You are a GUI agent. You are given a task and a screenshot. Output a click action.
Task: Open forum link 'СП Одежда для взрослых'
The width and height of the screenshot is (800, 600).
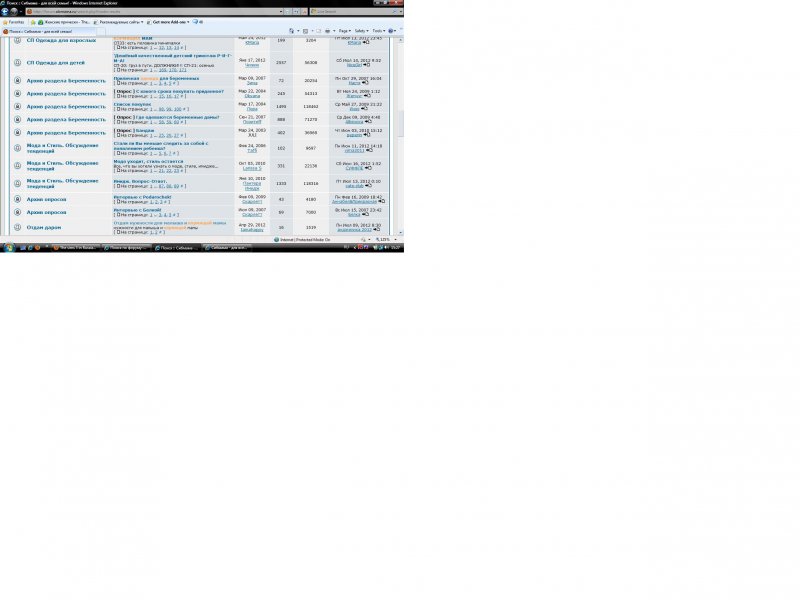click(61, 40)
